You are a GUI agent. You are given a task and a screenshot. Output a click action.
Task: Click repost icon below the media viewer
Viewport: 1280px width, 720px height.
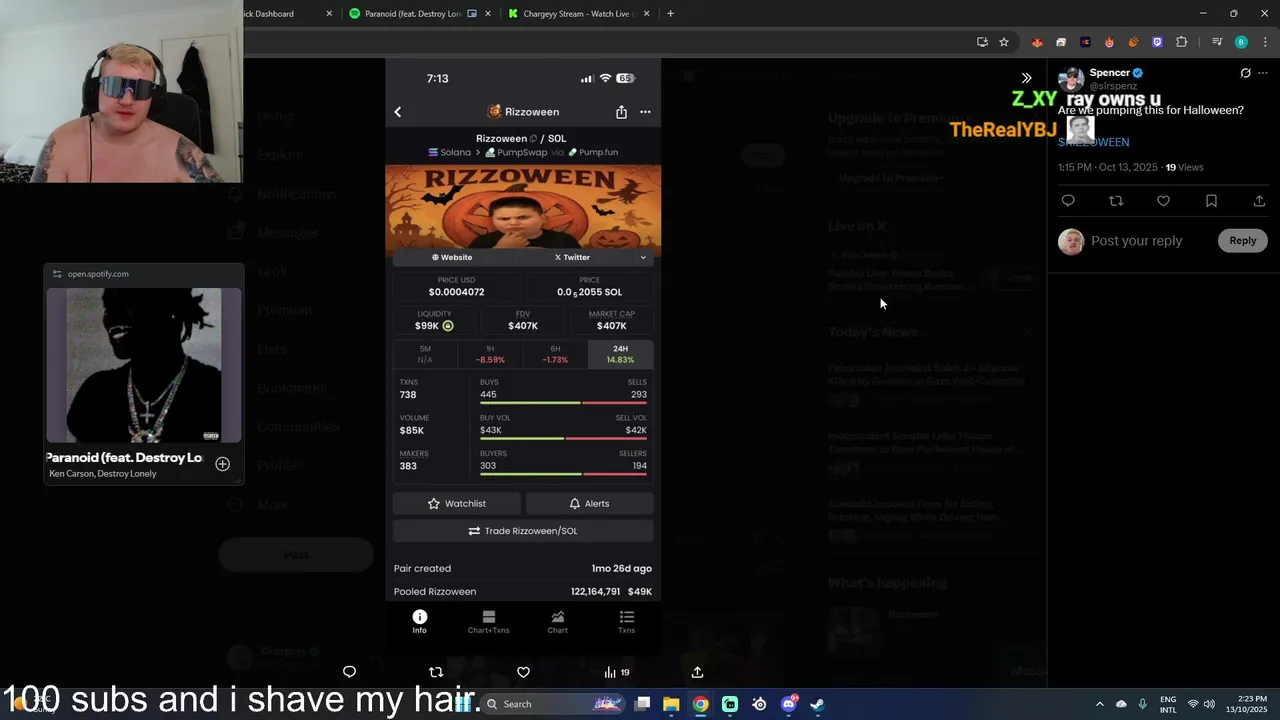[435, 672]
